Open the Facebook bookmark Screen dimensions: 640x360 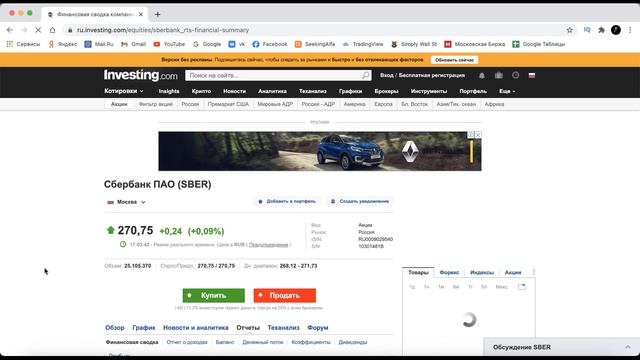(270, 44)
